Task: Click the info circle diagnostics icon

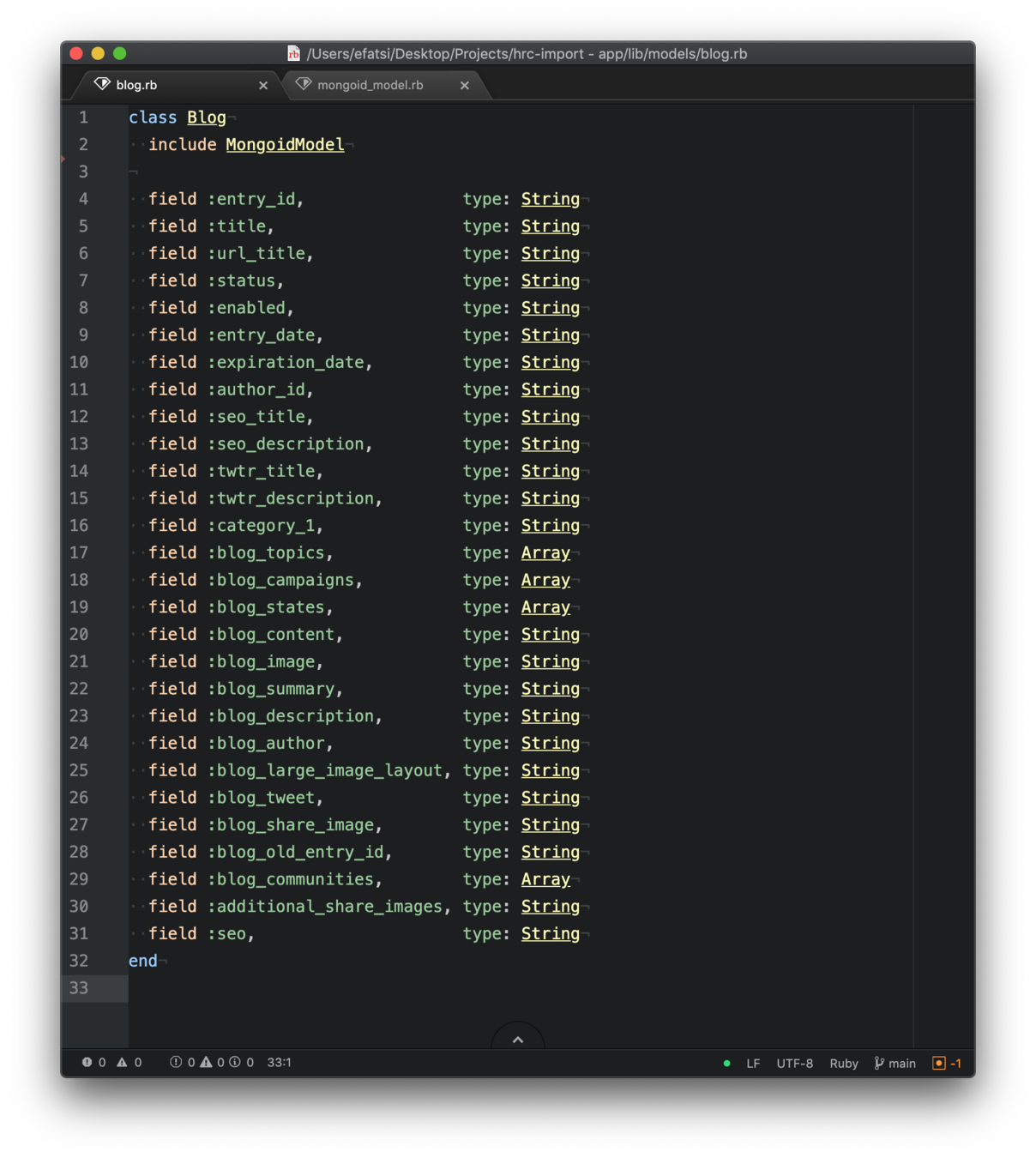Action: [x=235, y=1062]
